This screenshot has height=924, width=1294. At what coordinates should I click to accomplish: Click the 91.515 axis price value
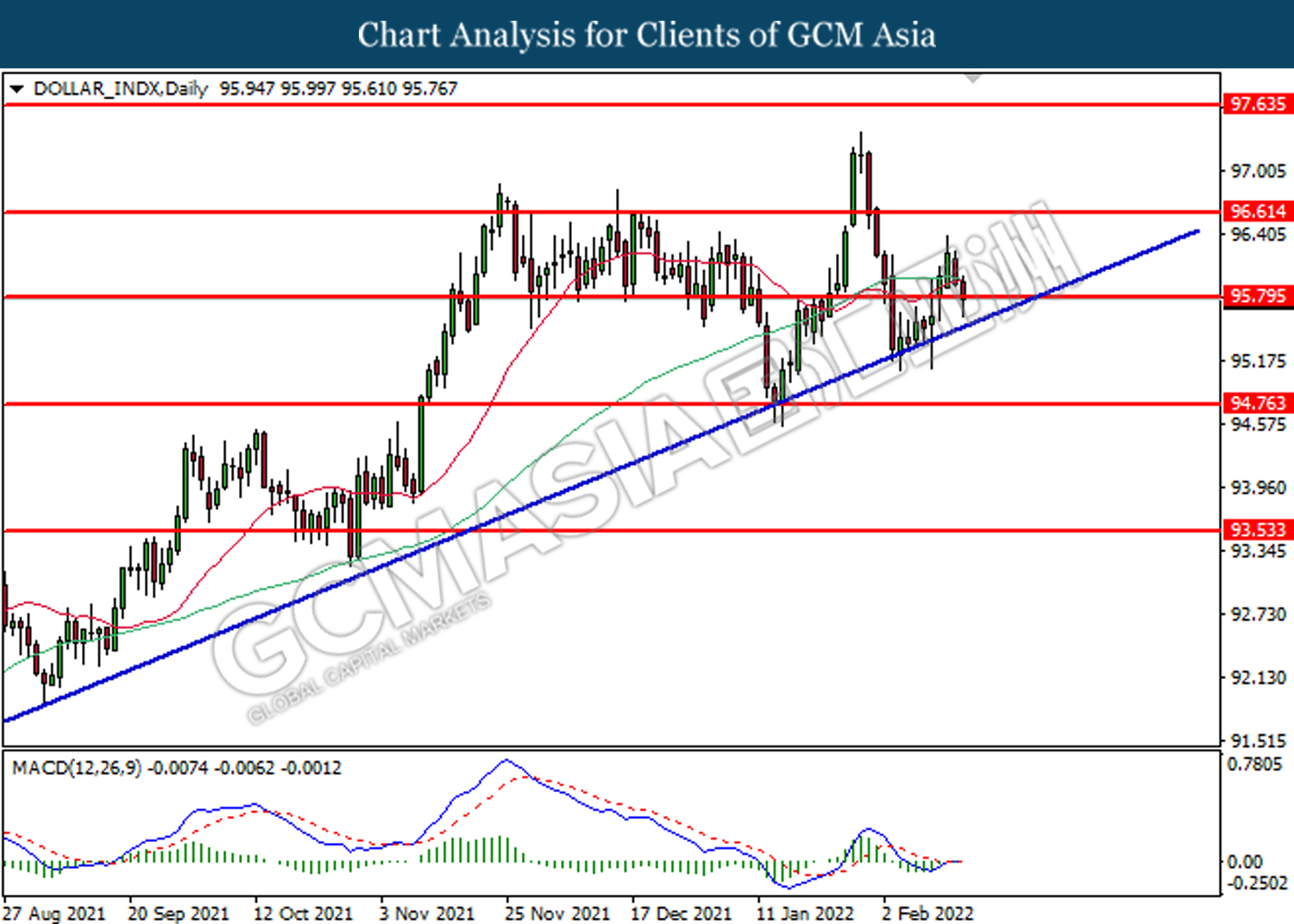point(1258,740)
